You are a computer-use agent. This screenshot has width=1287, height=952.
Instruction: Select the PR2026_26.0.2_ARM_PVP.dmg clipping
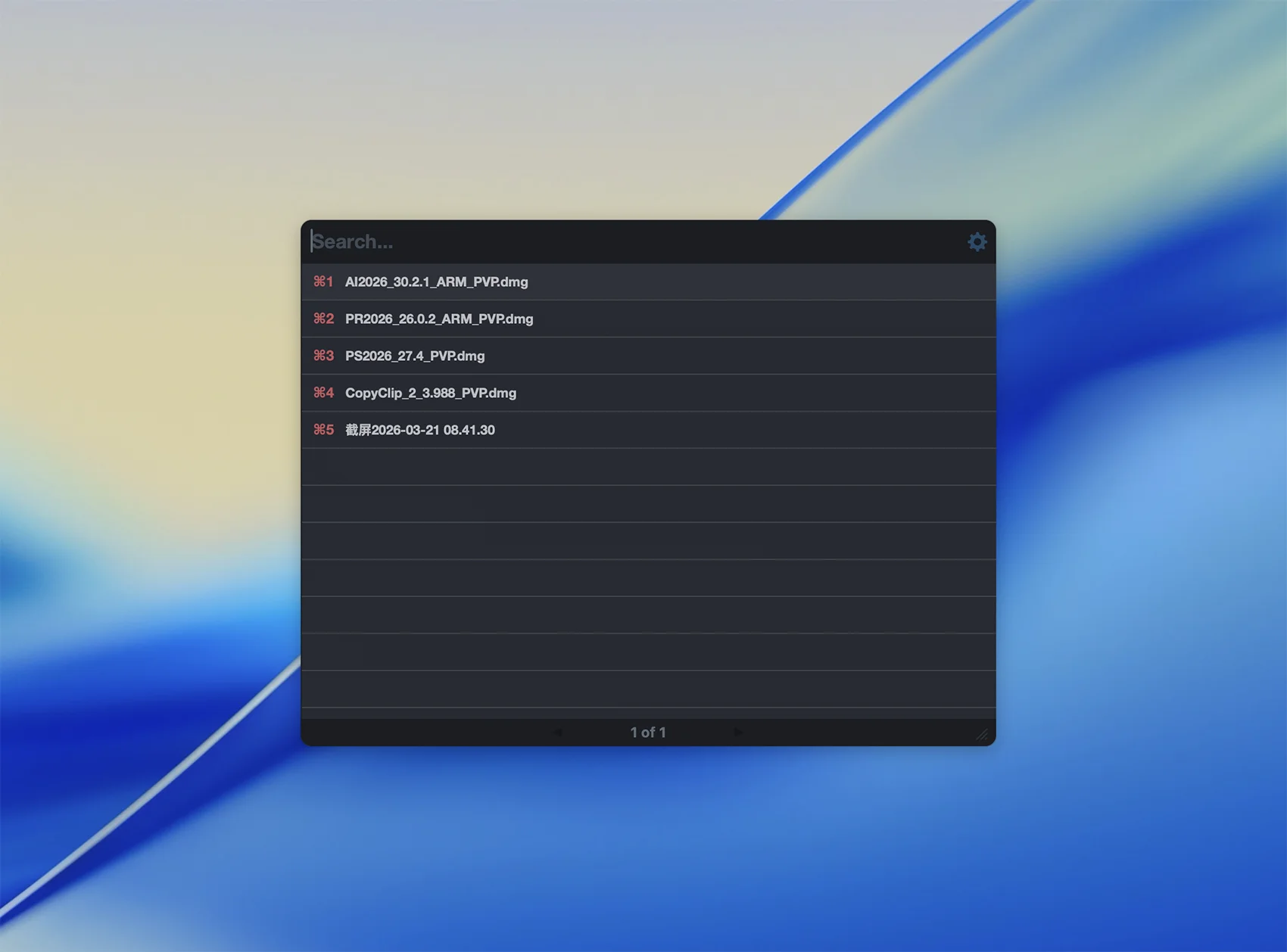pyautogui.click(x=439, y=319)
